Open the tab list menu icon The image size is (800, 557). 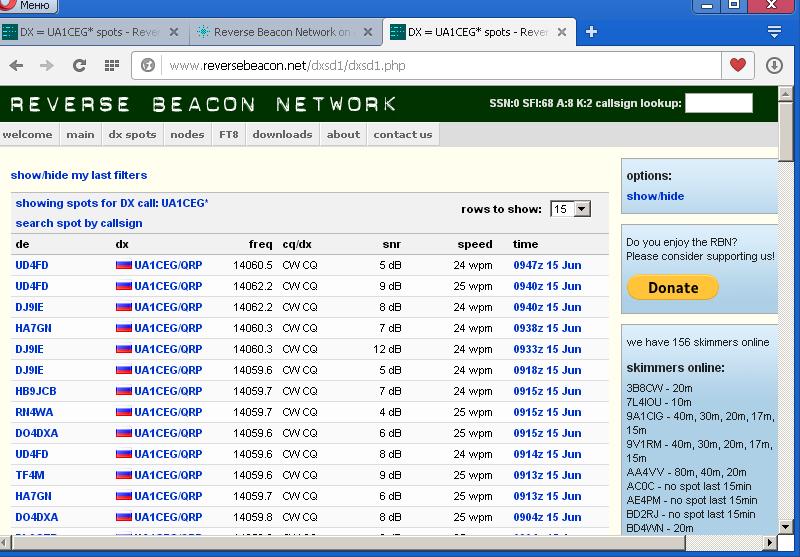pyautogui.click(x=774, y=32)
